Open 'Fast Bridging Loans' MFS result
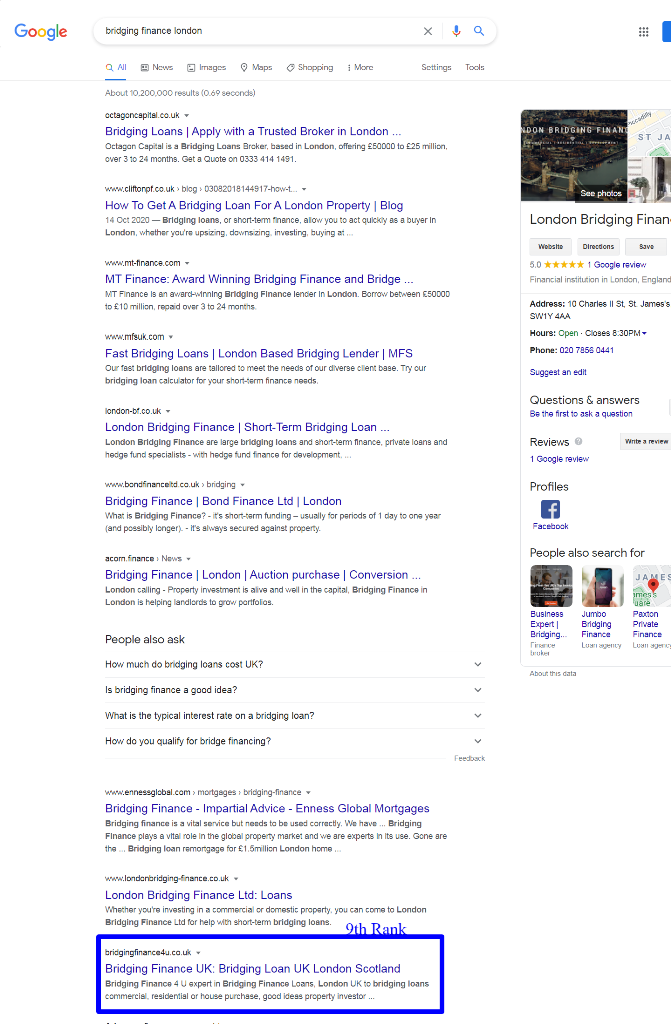This screenshot has width=671, height=1024. click(259, 353)
